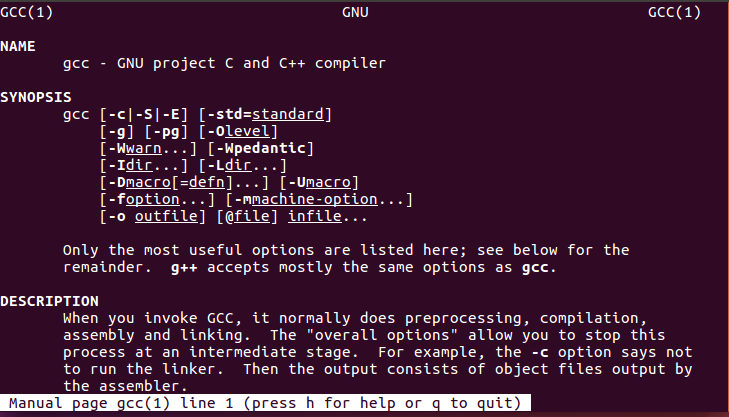Click the '-c|-S|-E' option group
729x417 pixels.
tap(144, 114)
